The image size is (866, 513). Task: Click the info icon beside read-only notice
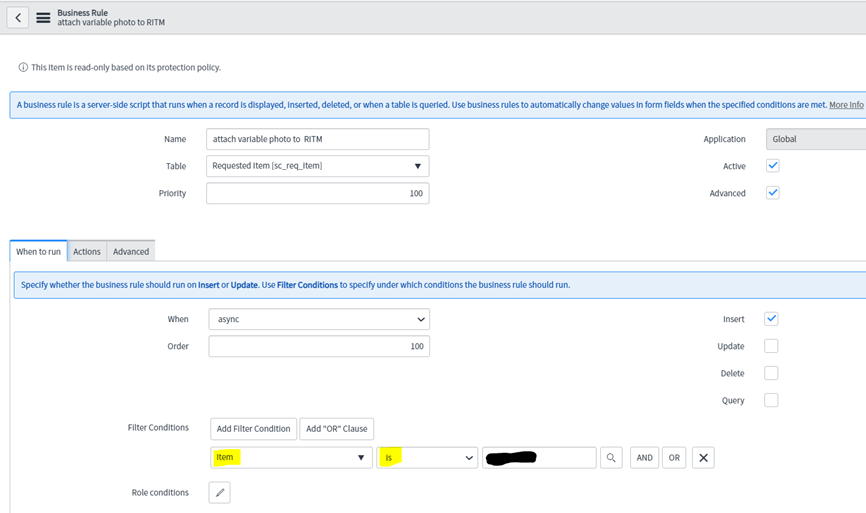click(23, 67)
